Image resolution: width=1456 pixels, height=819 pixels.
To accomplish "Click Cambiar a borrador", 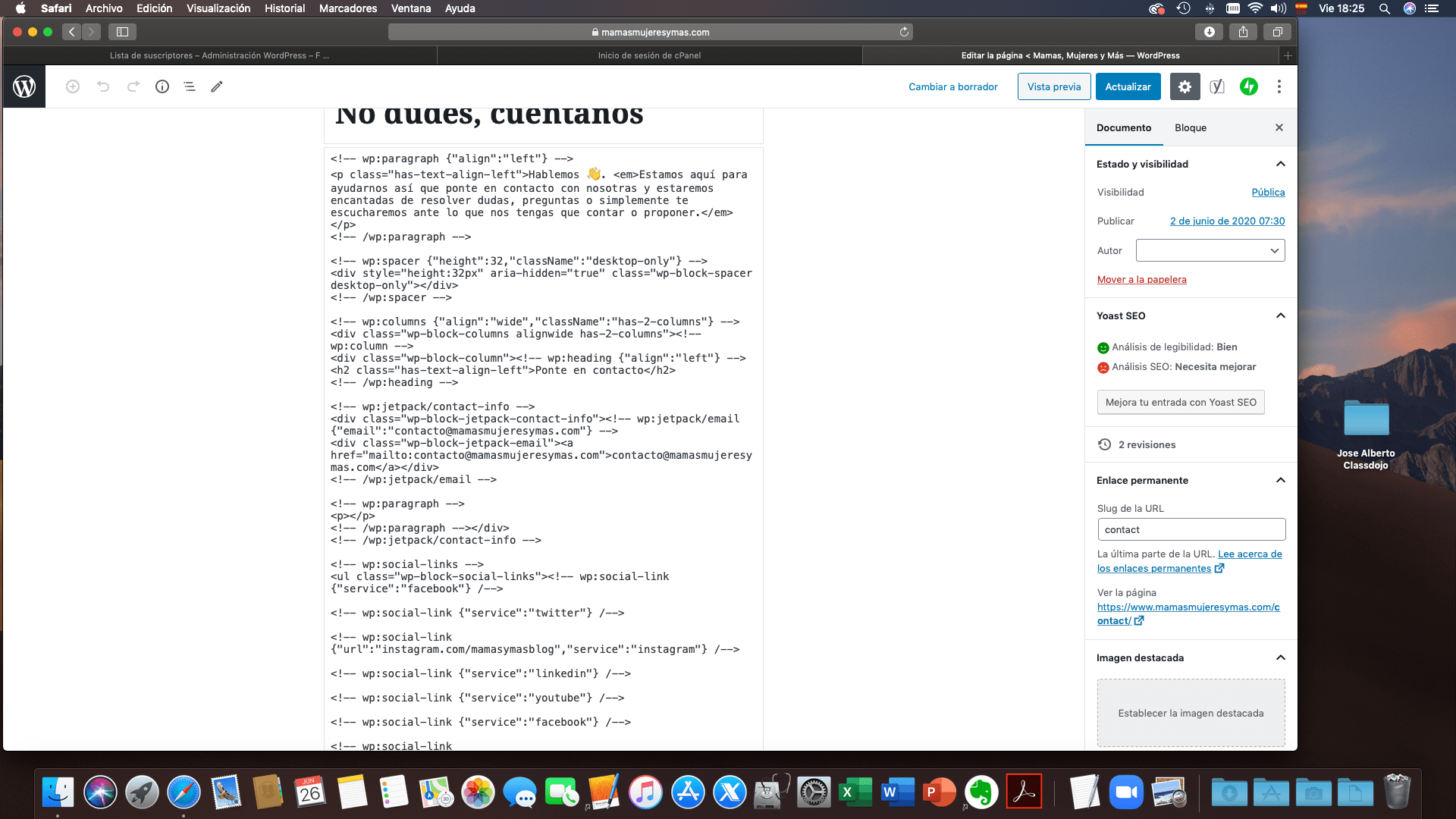I will [x=953, y=86].
